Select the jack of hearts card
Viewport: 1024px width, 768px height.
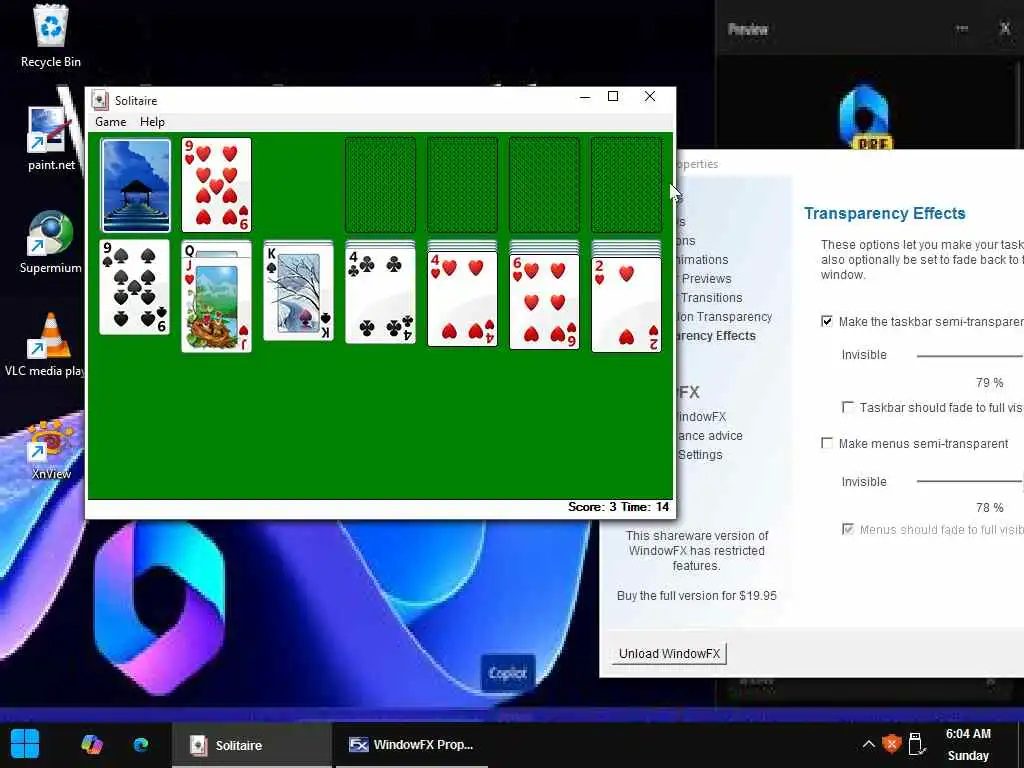(x=216, y=304)
